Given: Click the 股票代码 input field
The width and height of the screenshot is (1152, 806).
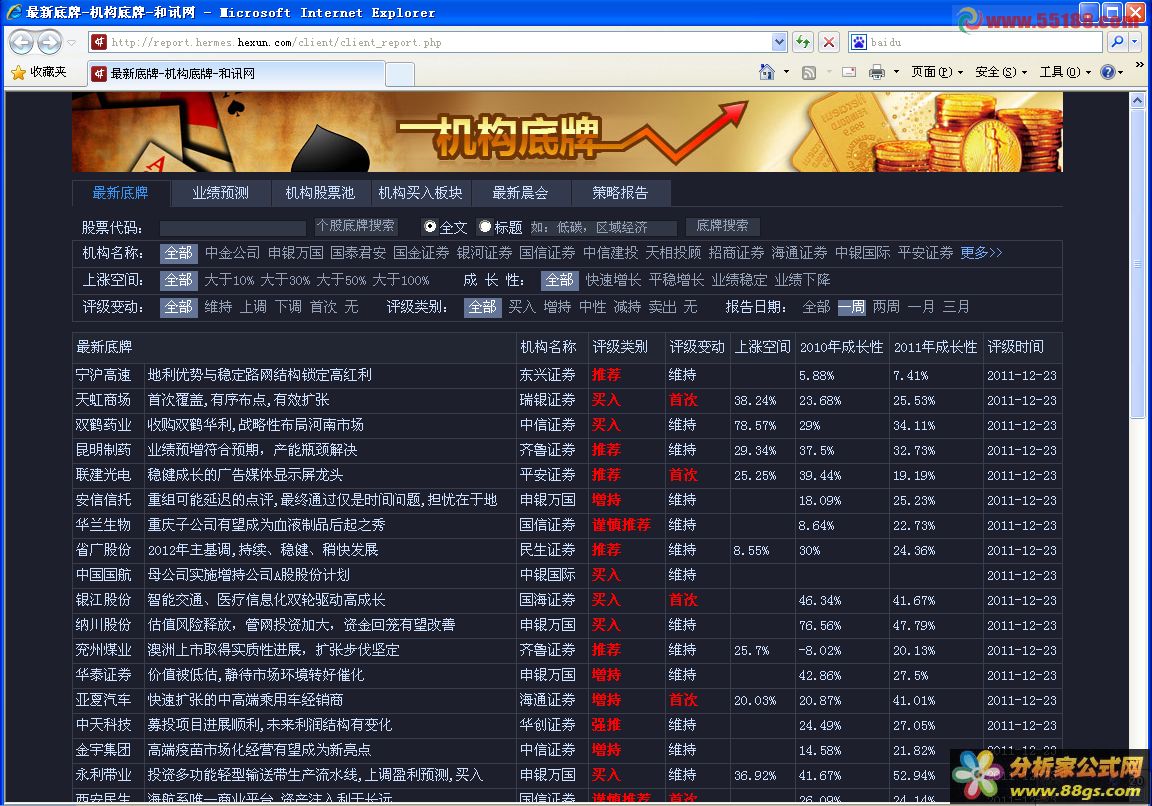Looking at the screenshot, I should 232,228.
